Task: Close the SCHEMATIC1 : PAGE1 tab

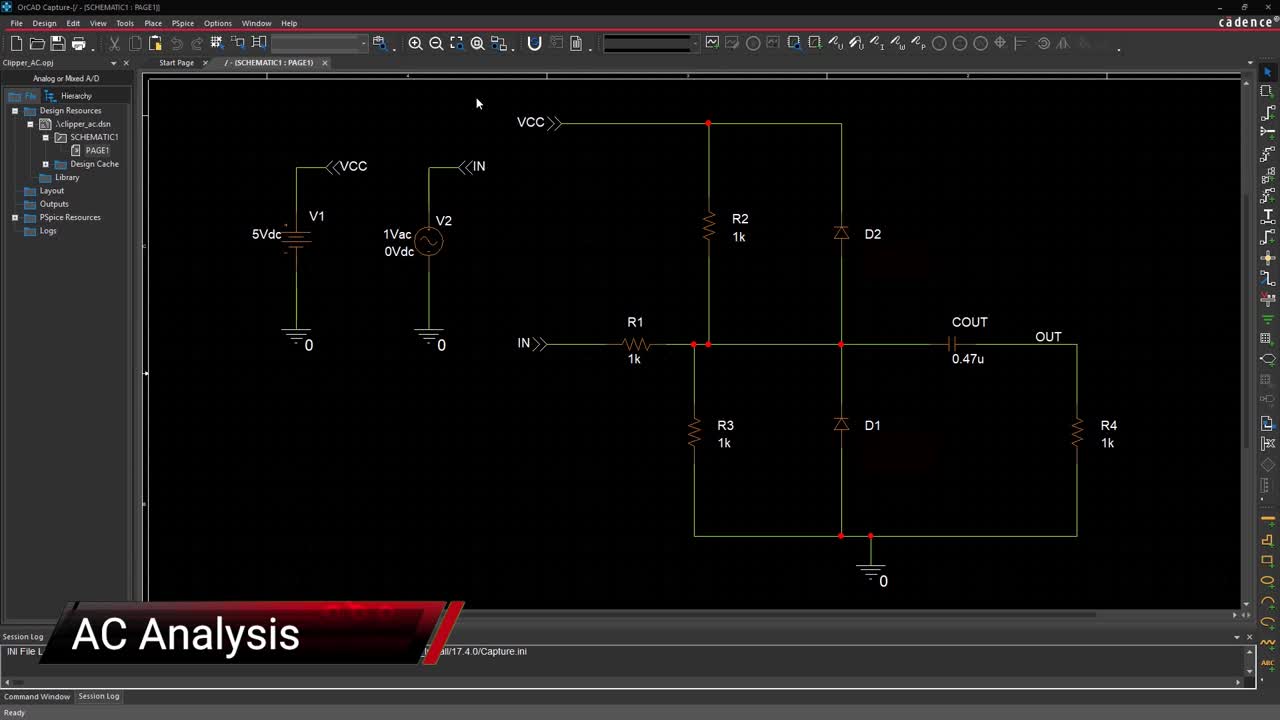Action: click(325, 63)
